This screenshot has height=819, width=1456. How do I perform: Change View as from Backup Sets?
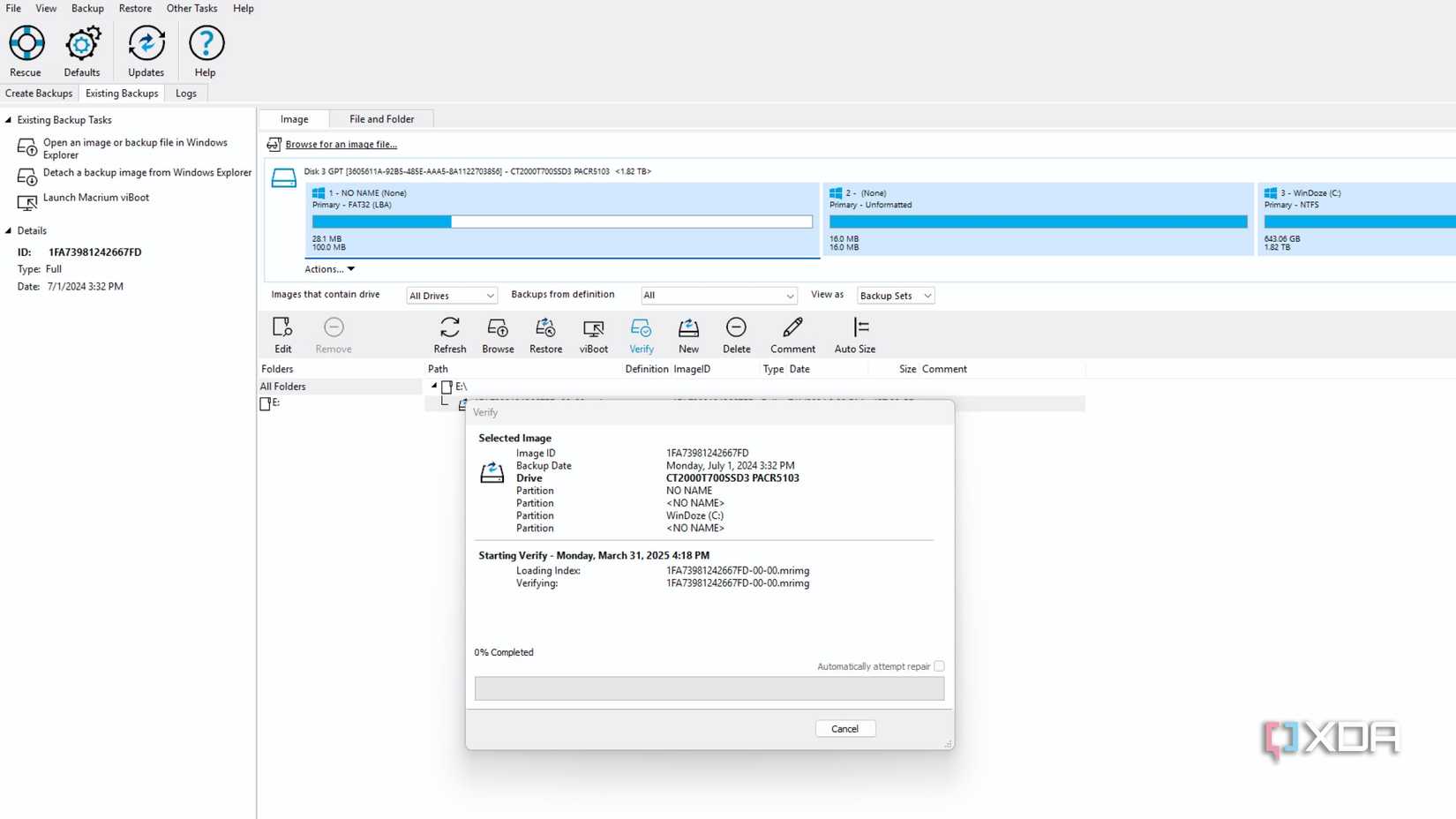(x=895, y=295)
